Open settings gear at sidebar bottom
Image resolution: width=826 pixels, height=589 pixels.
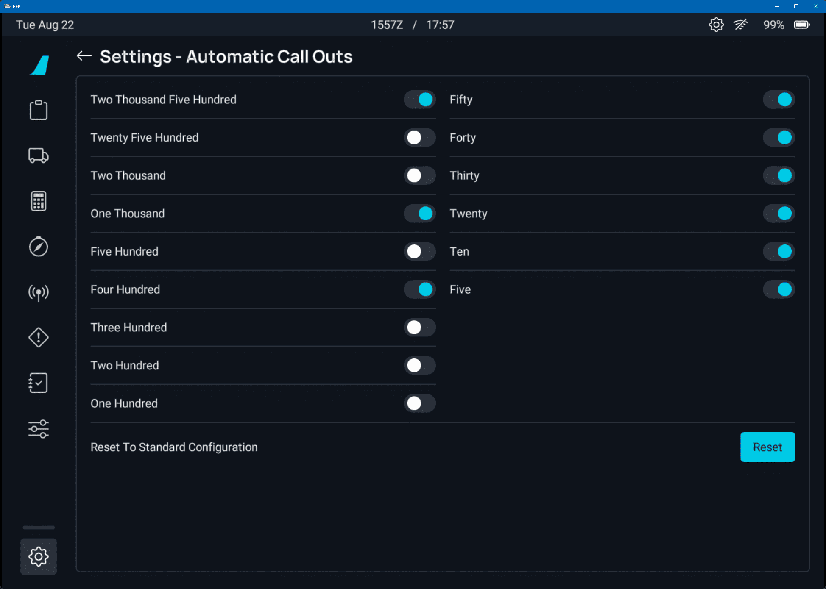[x=38, y=557]
